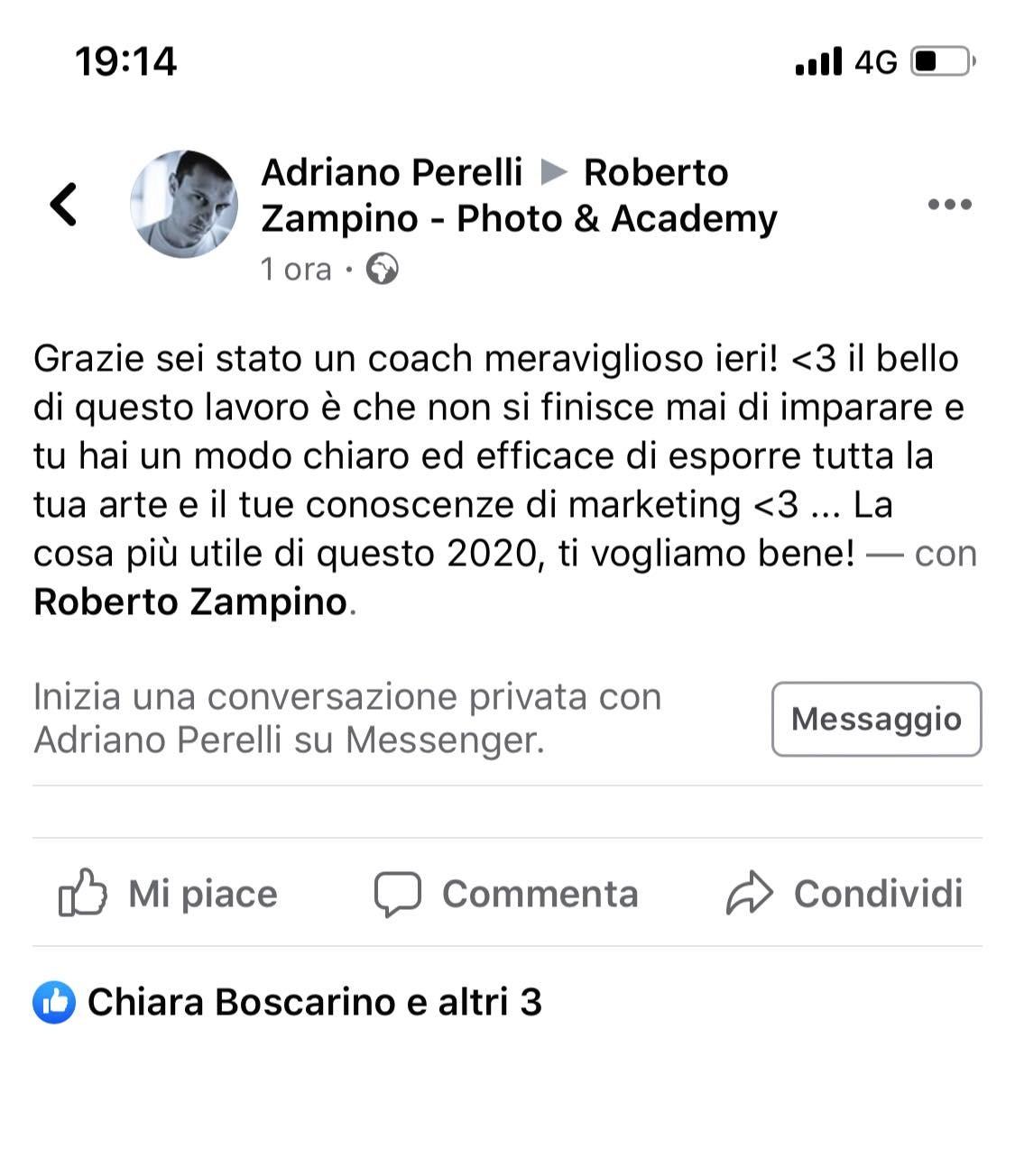1015x1176 pixels.
Task: Open Adriano Perelli's profile picture
Action: (184, 204)
